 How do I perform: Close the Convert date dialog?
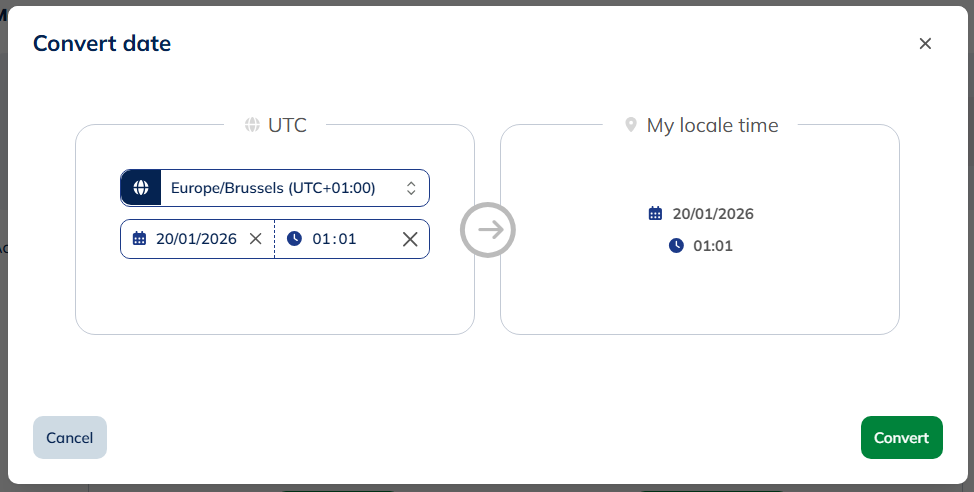pyautogui.click(x=925, y=43)
